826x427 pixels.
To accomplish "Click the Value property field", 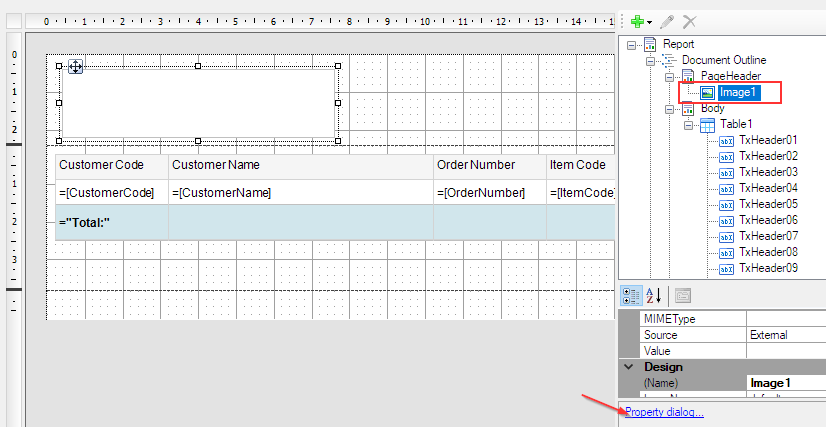I will [x=786, y=351].
